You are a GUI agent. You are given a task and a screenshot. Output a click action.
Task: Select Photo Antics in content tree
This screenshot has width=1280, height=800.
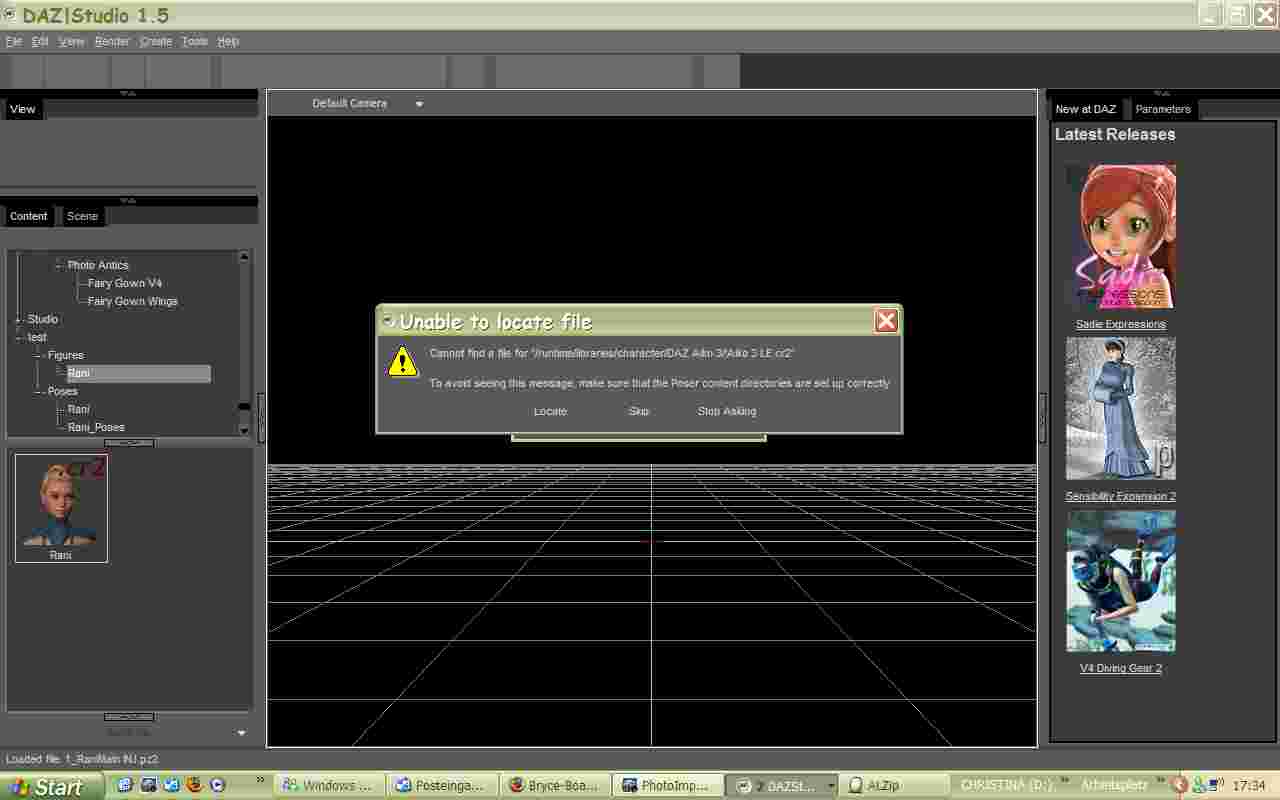(x=98, y=265)
